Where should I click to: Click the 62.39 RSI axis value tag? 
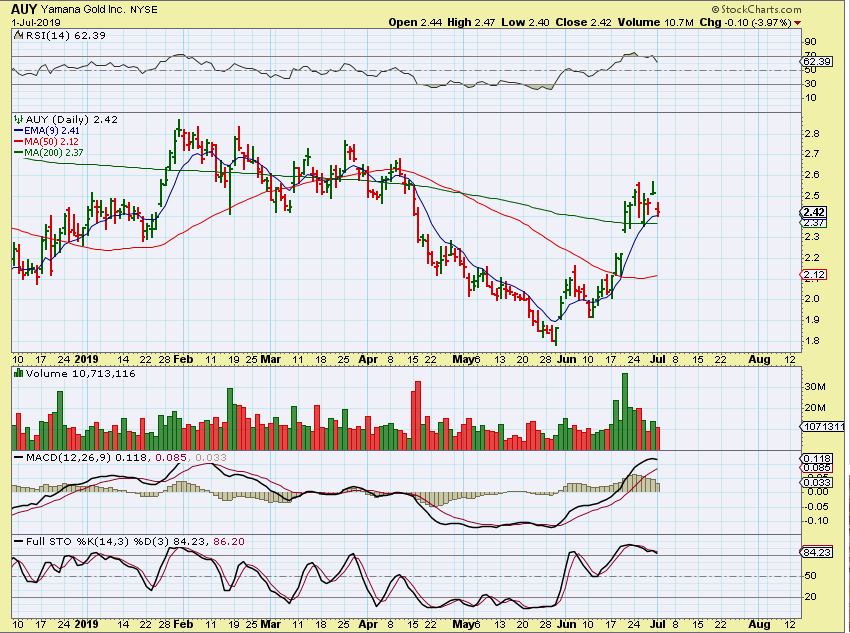click(x=817, y=62)
